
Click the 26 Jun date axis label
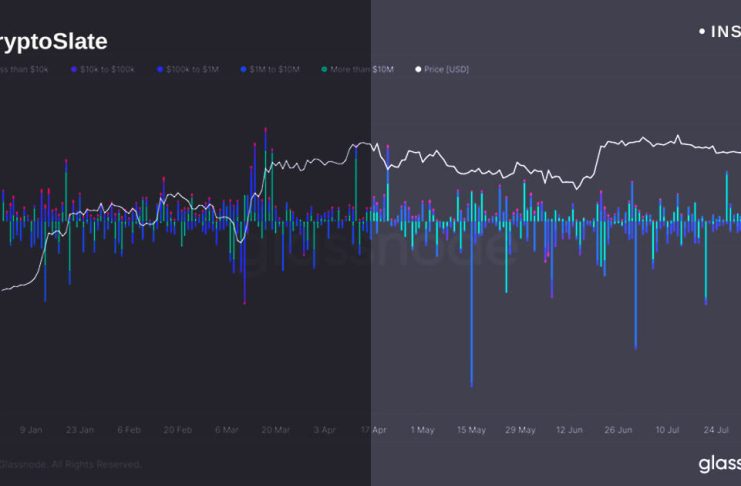pos(618,430)
